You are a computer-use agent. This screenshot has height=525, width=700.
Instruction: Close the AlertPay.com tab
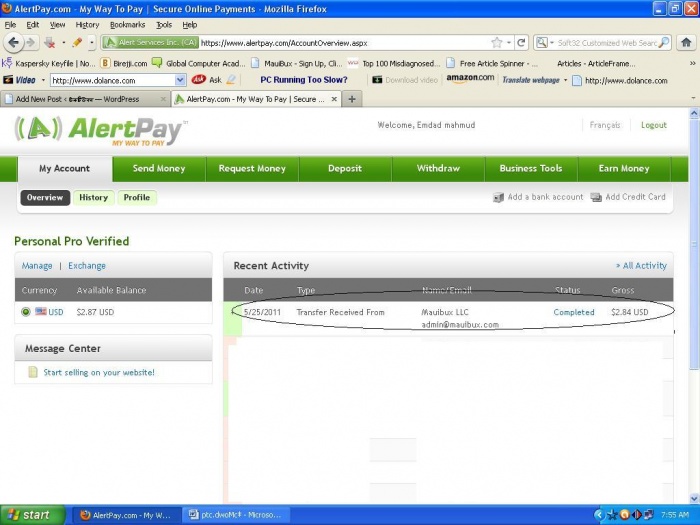tap(334, 99)
